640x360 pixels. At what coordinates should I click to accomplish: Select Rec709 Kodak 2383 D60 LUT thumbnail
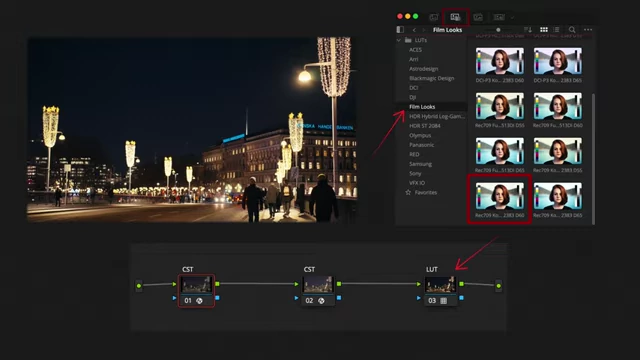click(500, 196)
